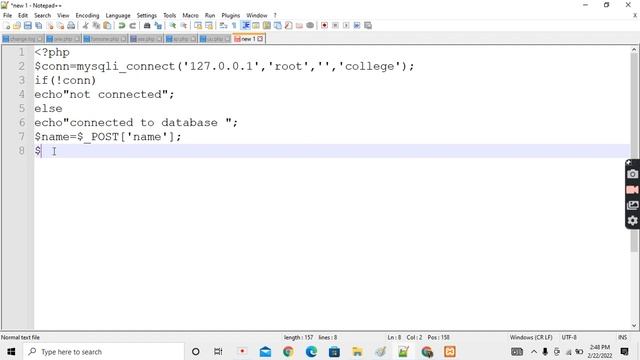The height and width of the screenshot is (360, 640).
Task: Select the 'new 1' document tab
Action: tap(248, 39)
